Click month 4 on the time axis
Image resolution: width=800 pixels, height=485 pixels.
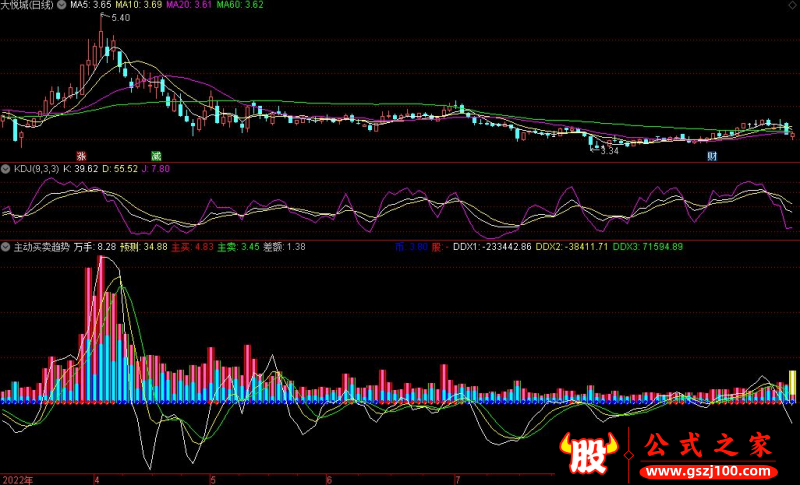click(x=97, y=480)
